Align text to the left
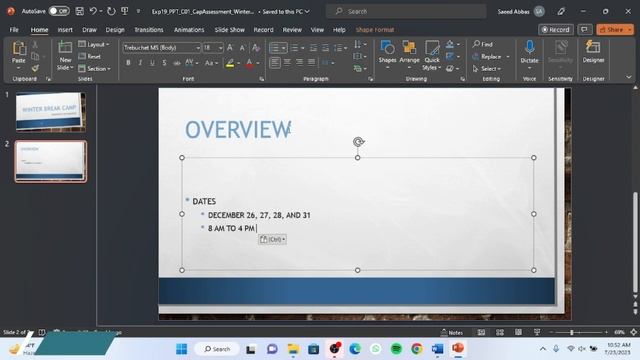This screenshot has height=360, width=640. click(x=275, y=62)
